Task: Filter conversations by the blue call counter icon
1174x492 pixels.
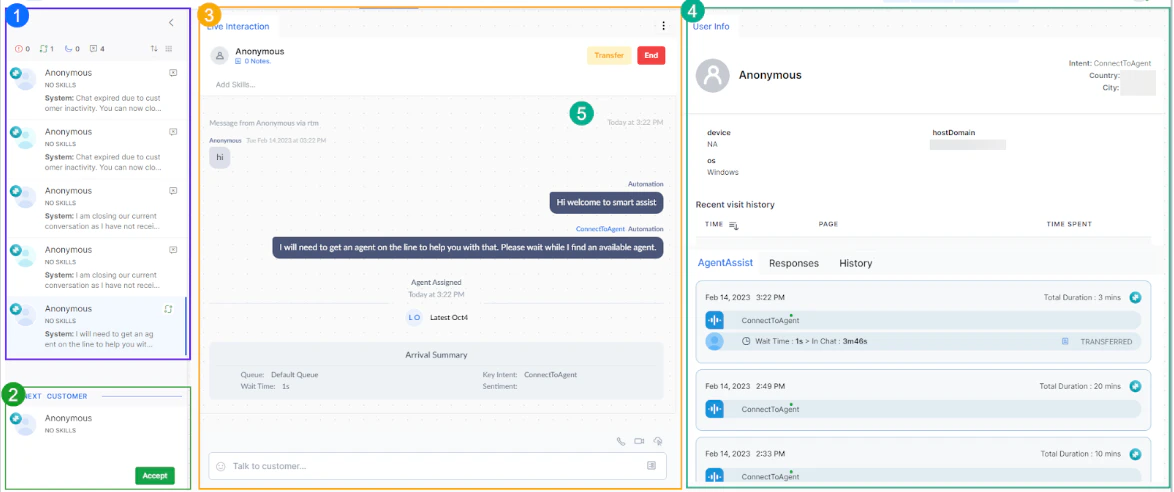Action: [68, 49]
